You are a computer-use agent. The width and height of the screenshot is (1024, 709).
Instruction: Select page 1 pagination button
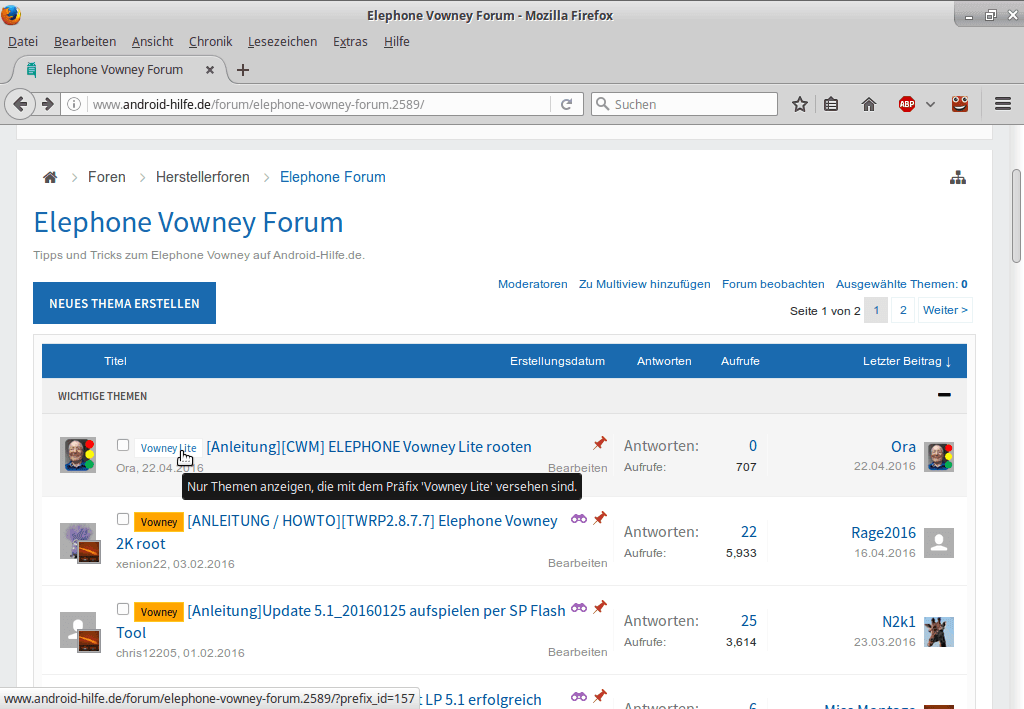(x=876, y=310)
